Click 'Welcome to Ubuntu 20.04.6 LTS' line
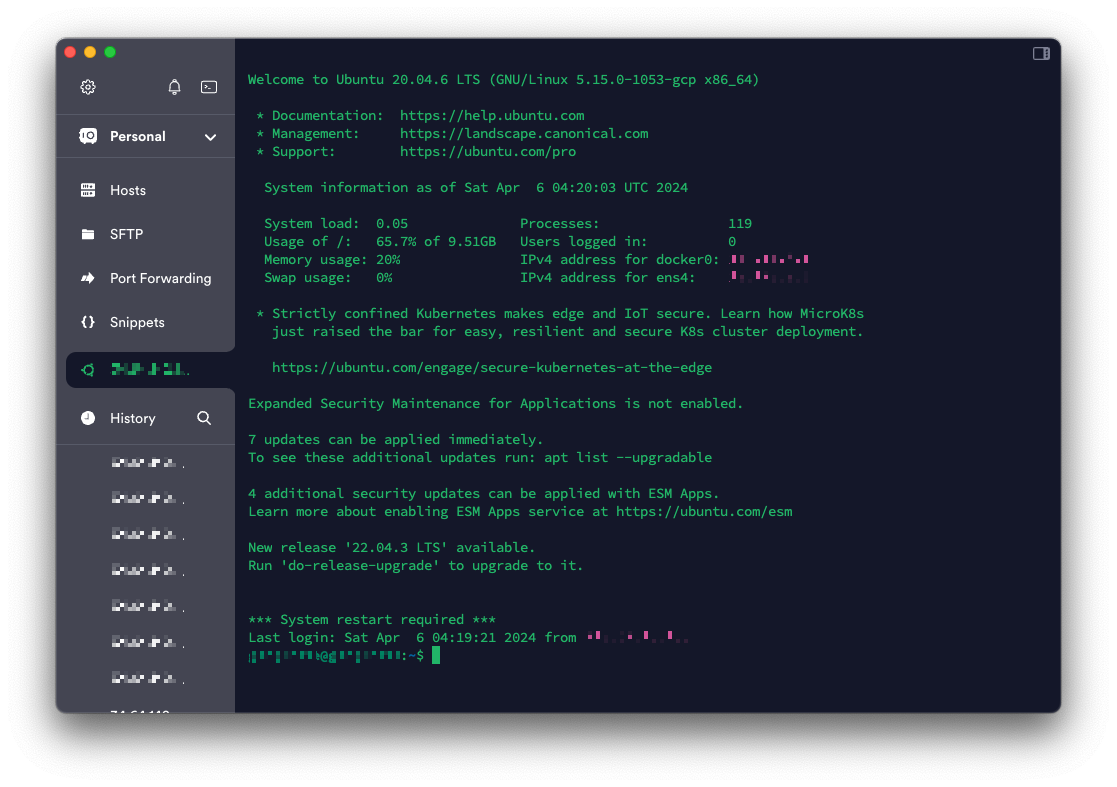Screen dimensions: 1117x787 503,80
